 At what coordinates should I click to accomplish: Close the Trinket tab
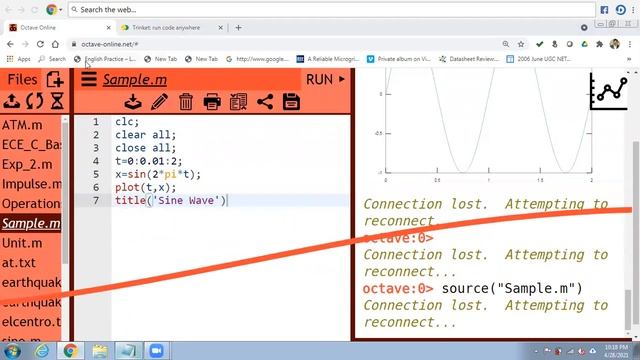220,28
